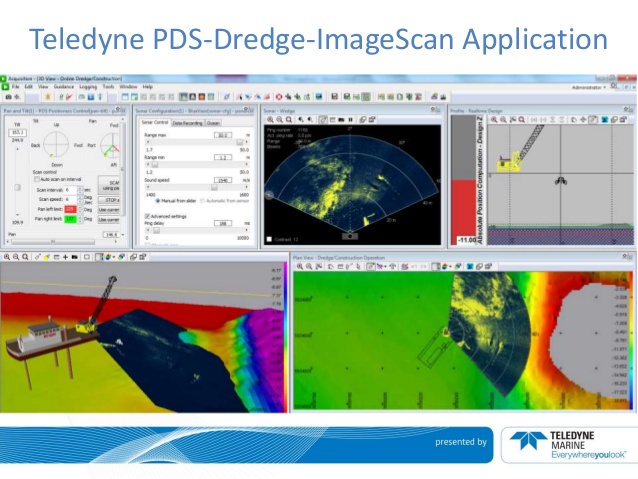The image size is (638, 479).
Task: Click zoom extents in Sonar Wedge toolbar
Action: pyautogui.click(x=289, y=120)
